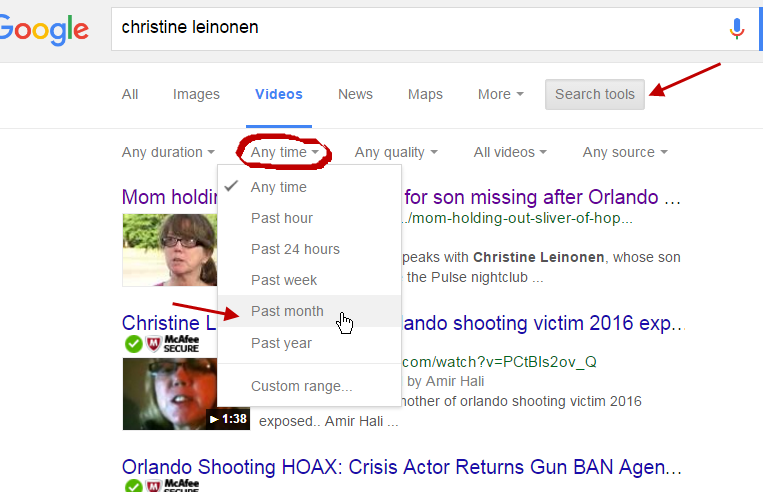
Task: Expand the Any quality dropdown
Action: (x=396, y=152)
